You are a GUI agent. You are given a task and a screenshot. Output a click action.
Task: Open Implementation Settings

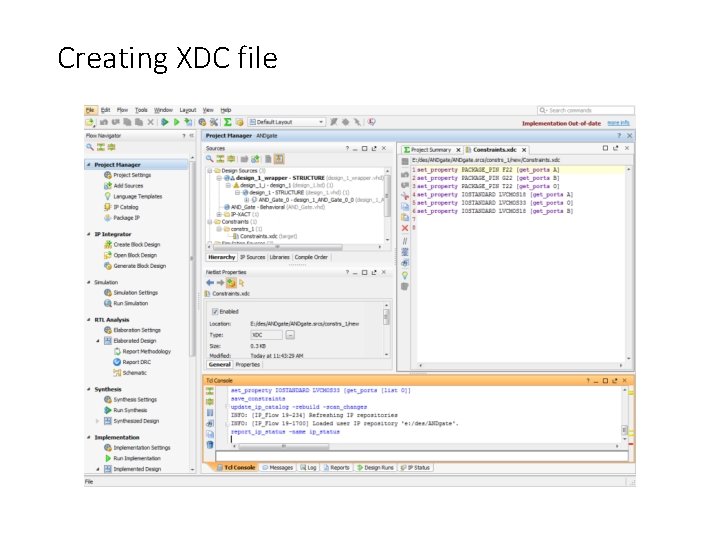(x=142, y=448)
